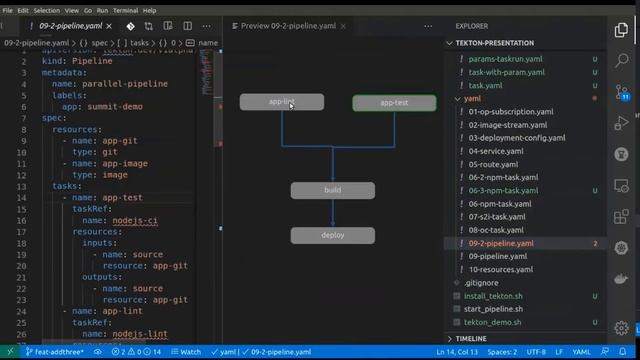Open the editor more actions ellipsis
Screen dimensions: 640x360
point(207,26)
